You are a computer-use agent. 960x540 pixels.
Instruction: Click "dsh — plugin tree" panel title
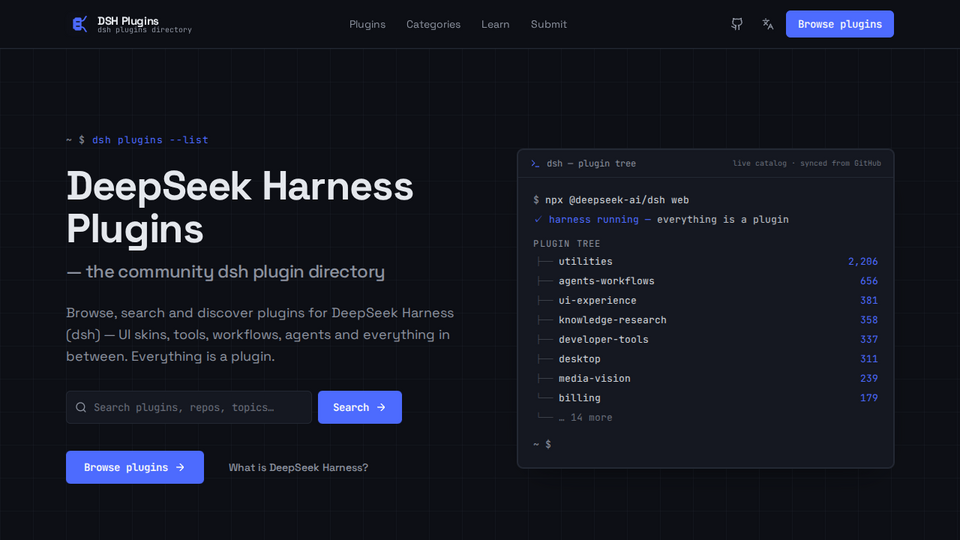(x=591, y=163)
